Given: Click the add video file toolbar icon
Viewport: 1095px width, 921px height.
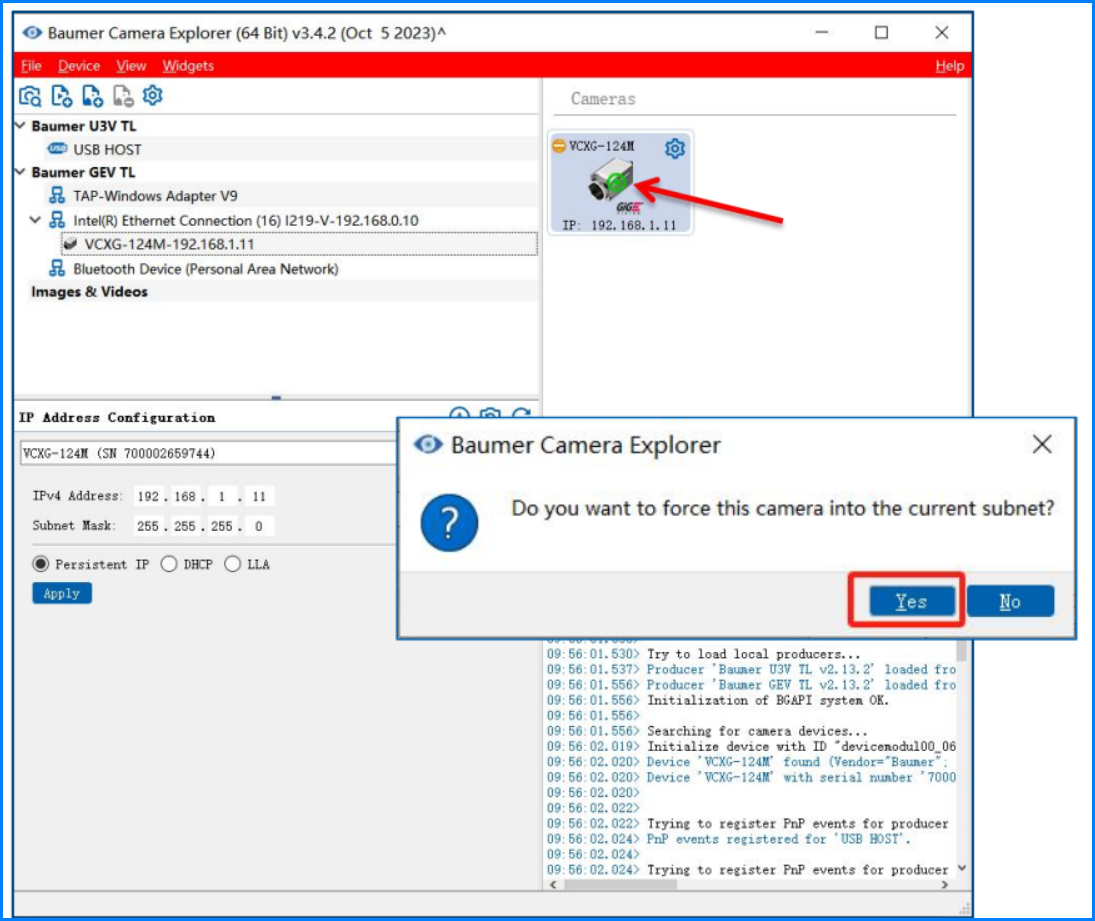Looking at the screenshot, I should click(61, 96).
